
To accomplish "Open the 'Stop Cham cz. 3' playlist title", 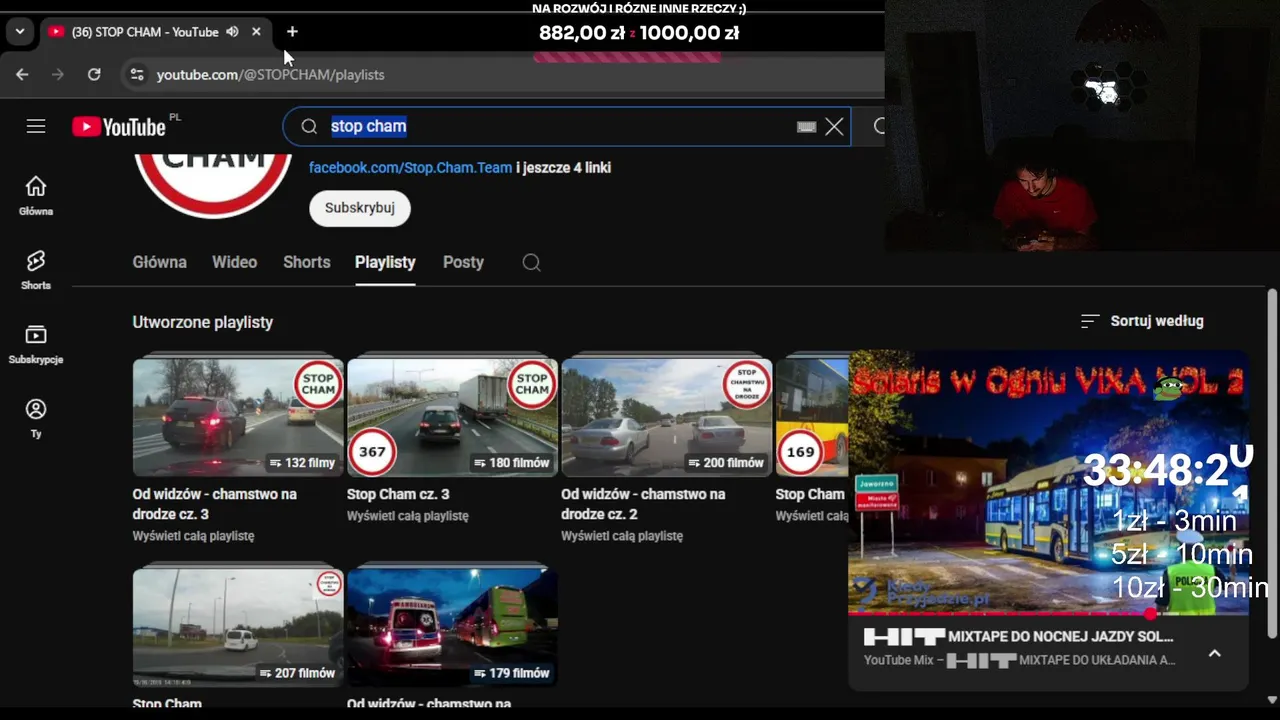I will (x=398, y=494).
